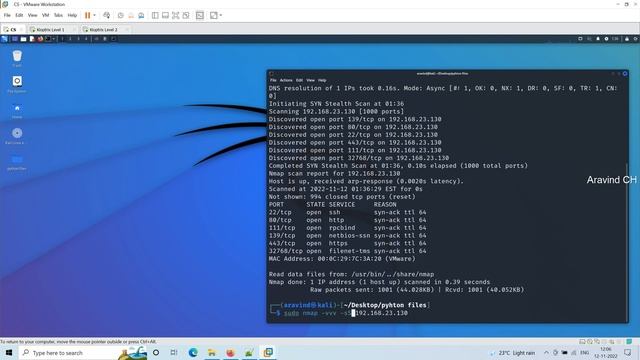Open File Explorer from the taskbar
The image size is (640, 360).
click(x=212, y=352)
